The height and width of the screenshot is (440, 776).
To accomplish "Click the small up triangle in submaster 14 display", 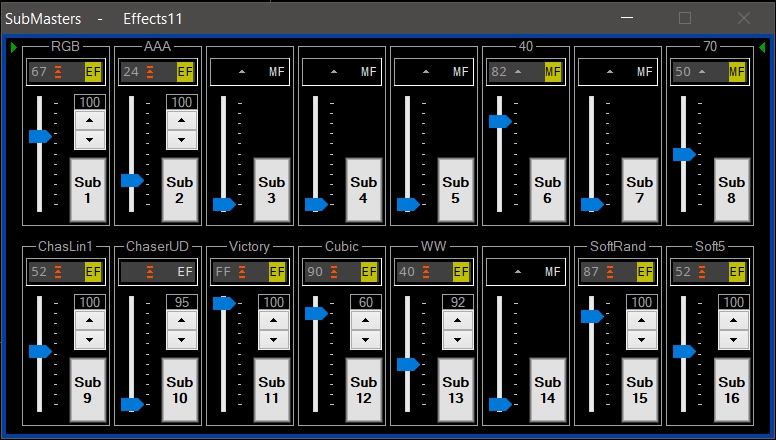I will click(x=518, y=272).
